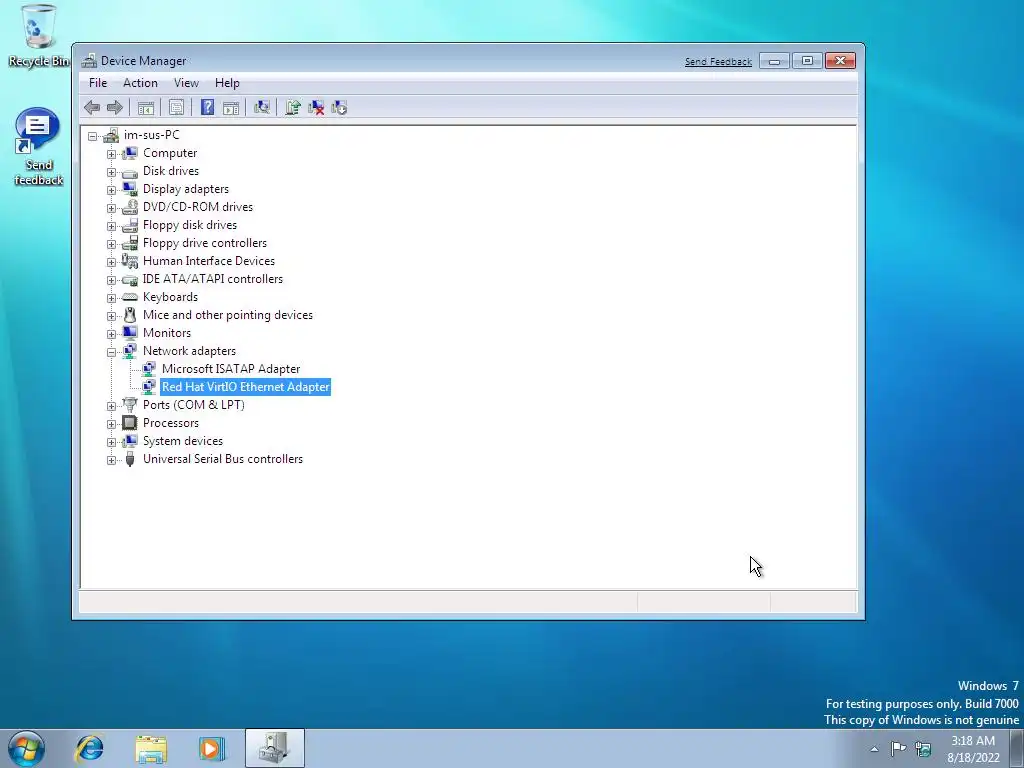
Task: Select the Microsoft ISATAP Adapter text
Action: point(231,369)
